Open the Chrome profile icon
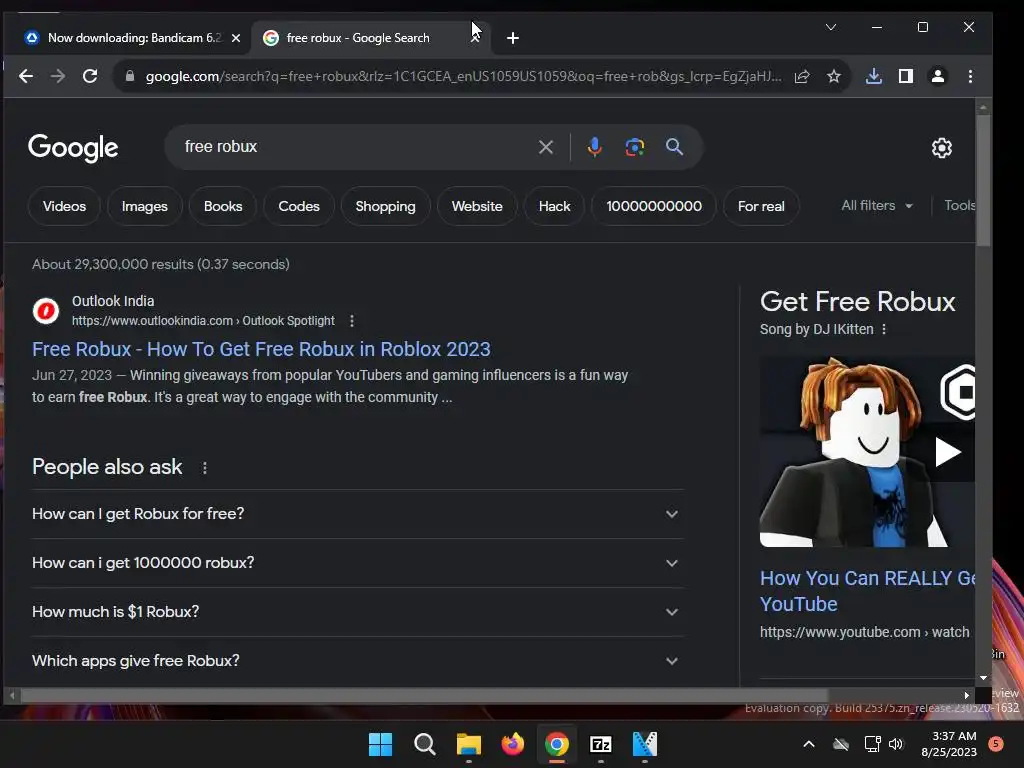Screen dimensions: 1024x768 938,76
